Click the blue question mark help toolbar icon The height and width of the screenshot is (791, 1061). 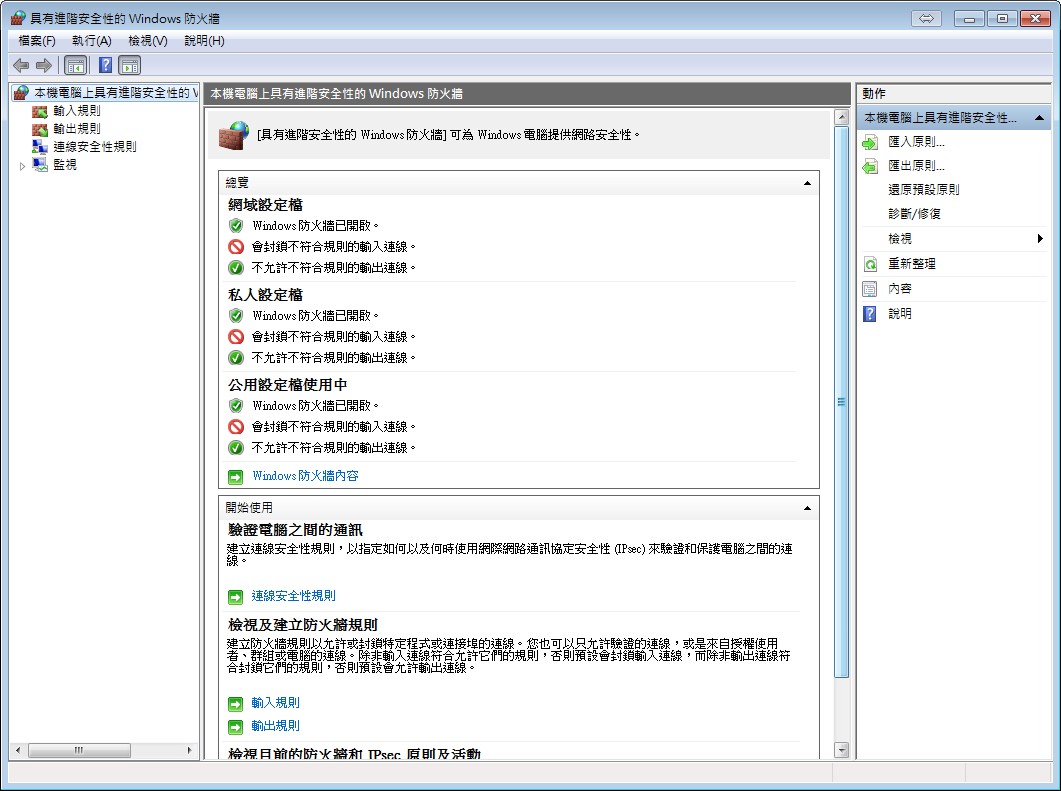click(x=106, y=66)
